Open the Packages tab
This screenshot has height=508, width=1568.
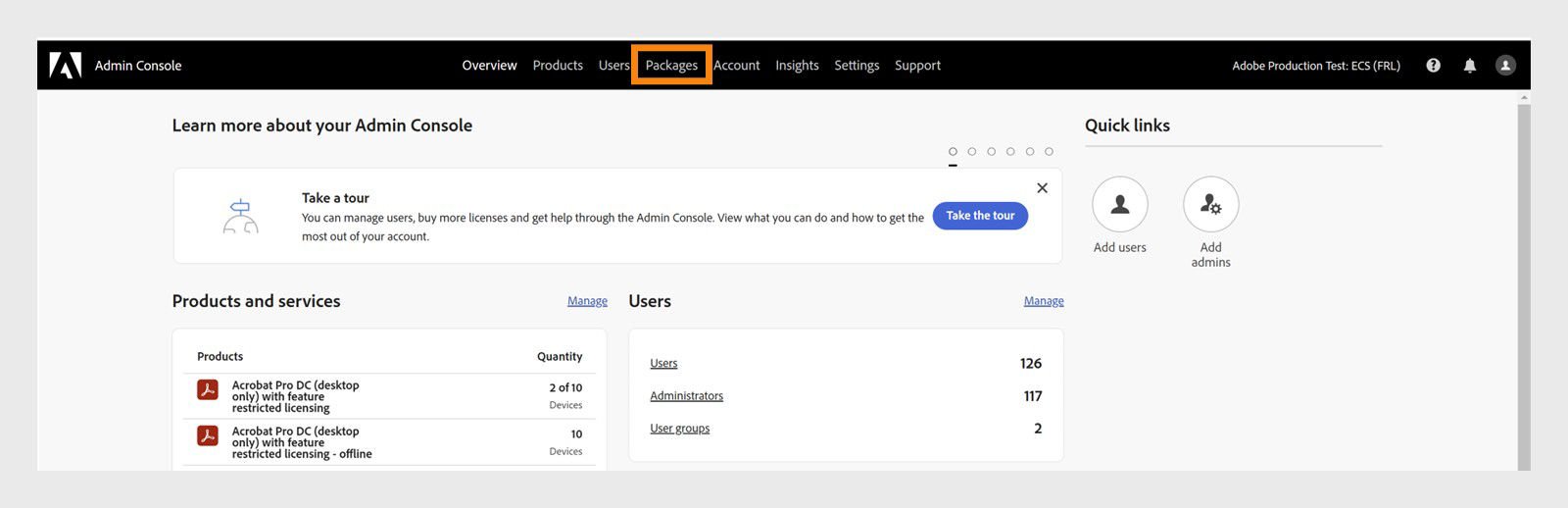pos(671,65)
